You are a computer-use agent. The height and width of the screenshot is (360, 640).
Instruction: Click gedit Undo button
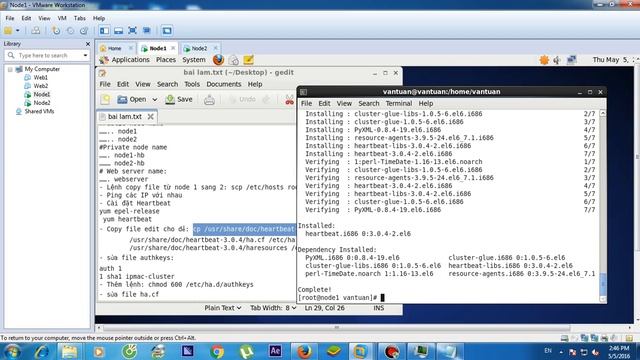pyautogui.click(x=242, y=99)
